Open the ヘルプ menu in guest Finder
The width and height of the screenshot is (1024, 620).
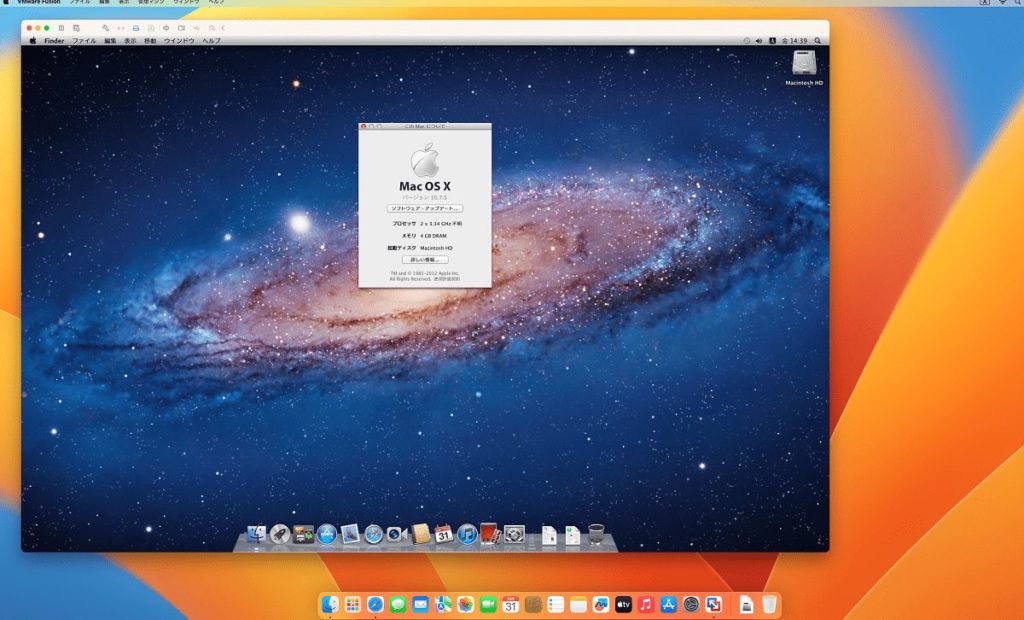pyautogui.click(x=211, y=41)
